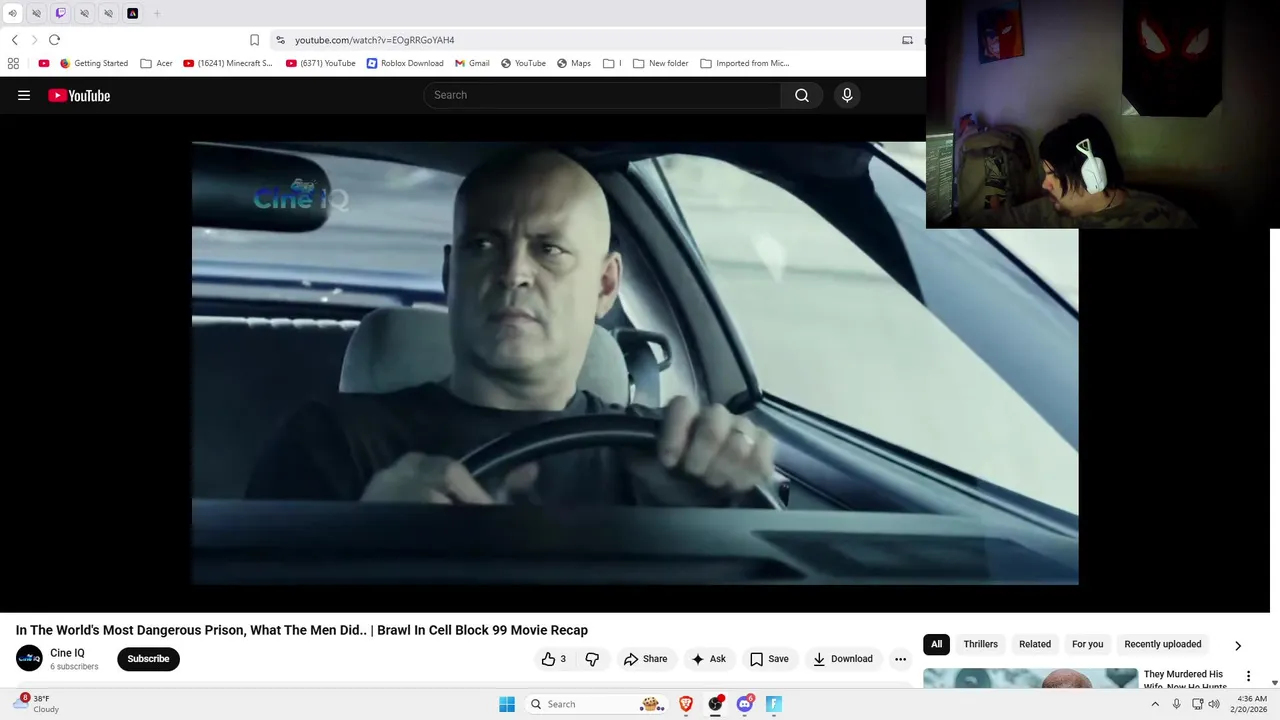Viewport: 1280px width, 720px height.
Task: Open the Imported from Mic... folder
Action: click(745, 63)
